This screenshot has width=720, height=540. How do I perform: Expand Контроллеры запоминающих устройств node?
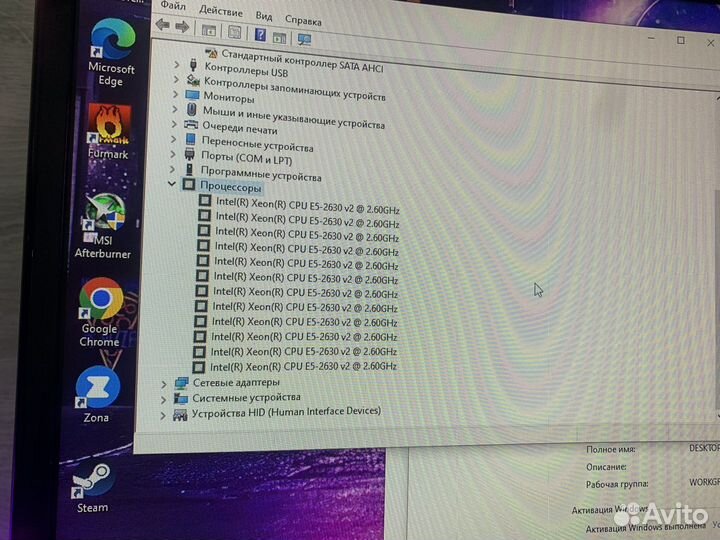point(176,79)
